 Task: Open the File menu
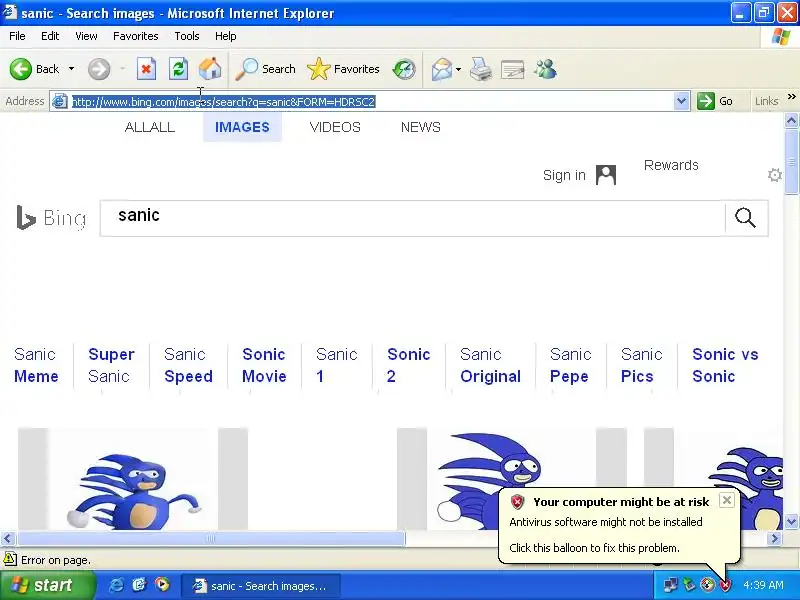pos(17,36)
